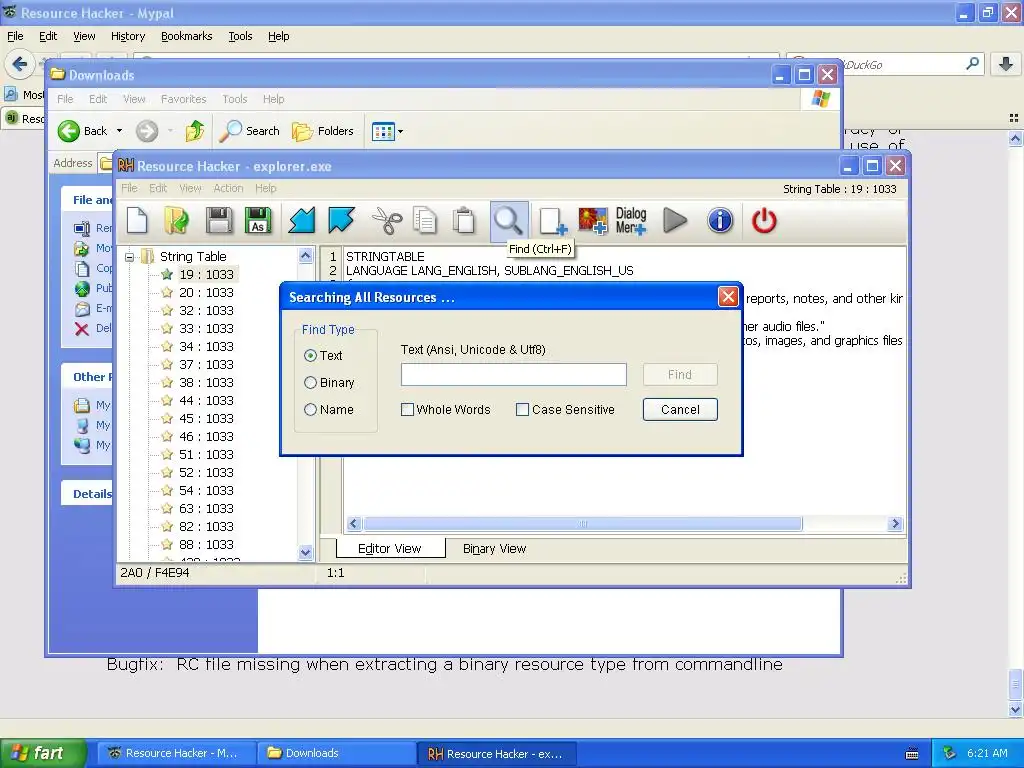Viewport: 1024px width, 768px height.
Task: Select tree item 32 : 1033
Action: click(206, 310)
